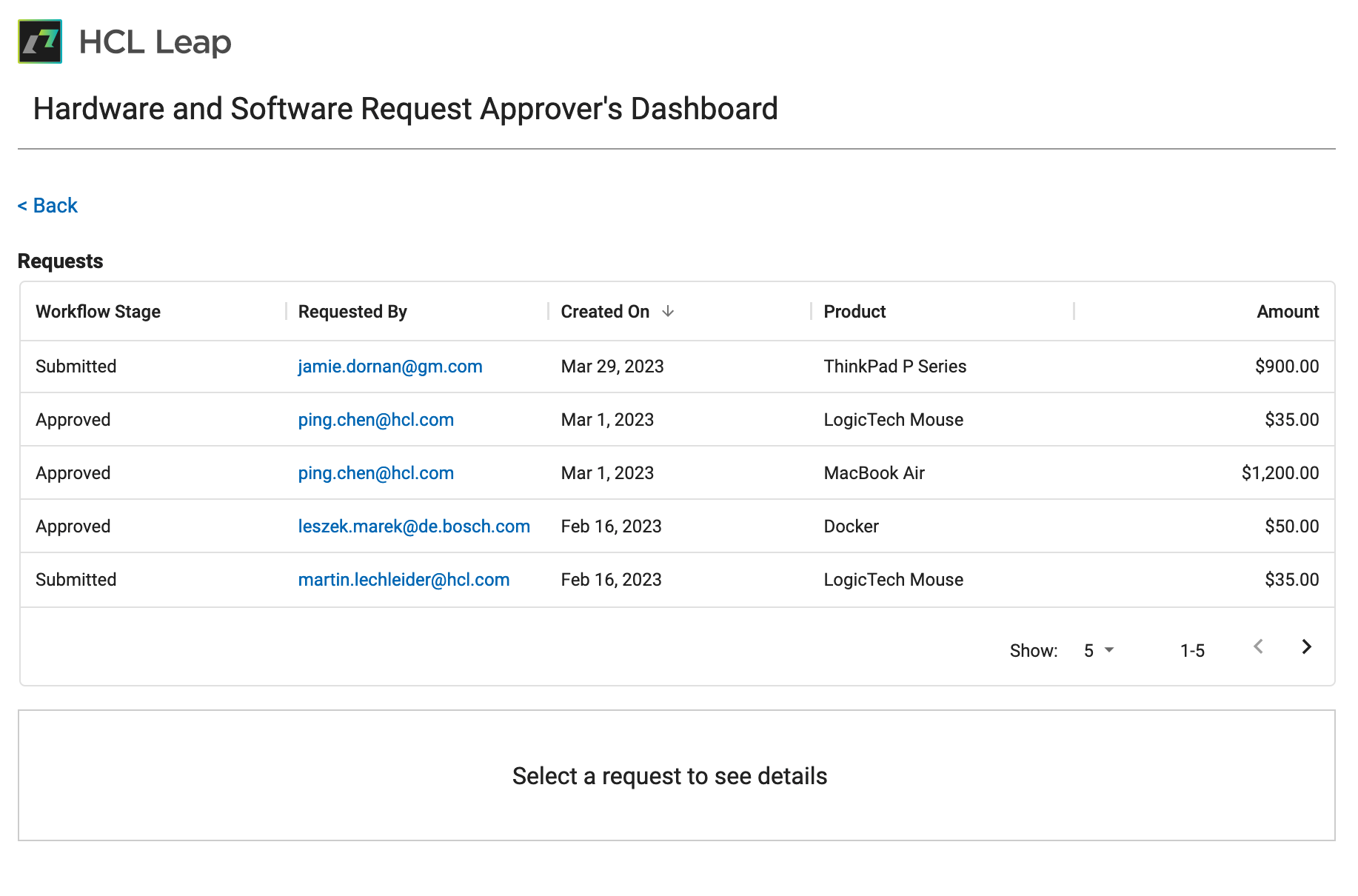The image size is (1358, 896).
Task: Click Submitted stage in martin.lechleider row
Action: click(x=76, y=580)
